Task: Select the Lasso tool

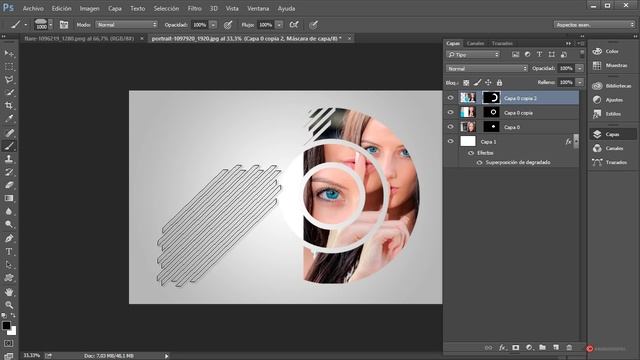Action: 9,80
